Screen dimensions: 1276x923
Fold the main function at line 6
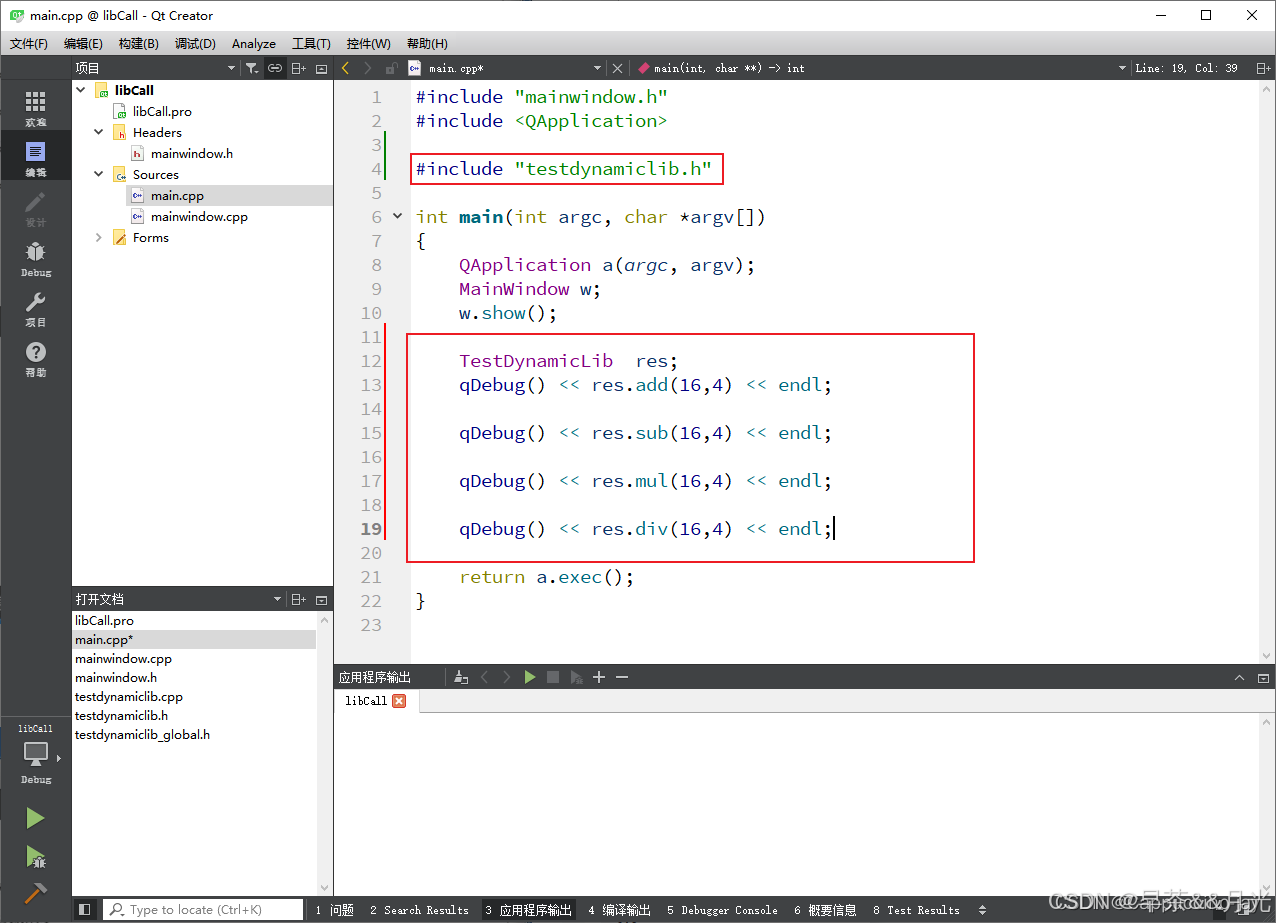[397, 216]
